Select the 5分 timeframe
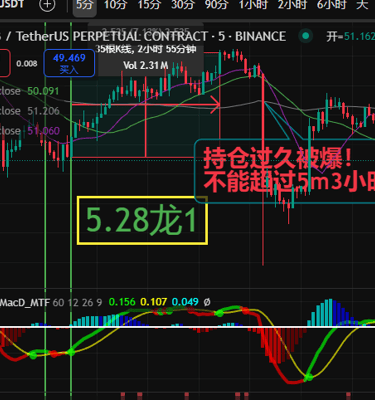 [84, 5]
